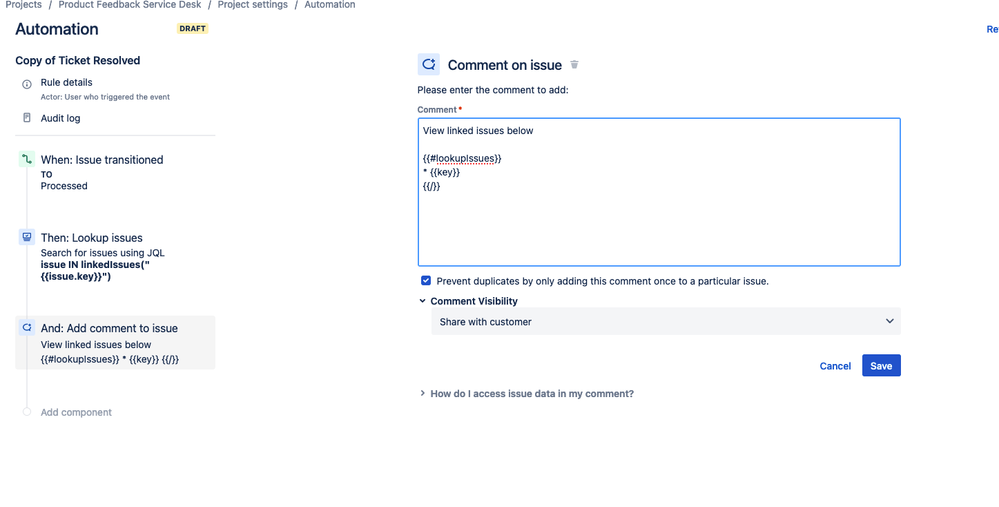Go to Product Feedback Service Desk breadcrumb
The image size is (999, 507).
point(129,4)
